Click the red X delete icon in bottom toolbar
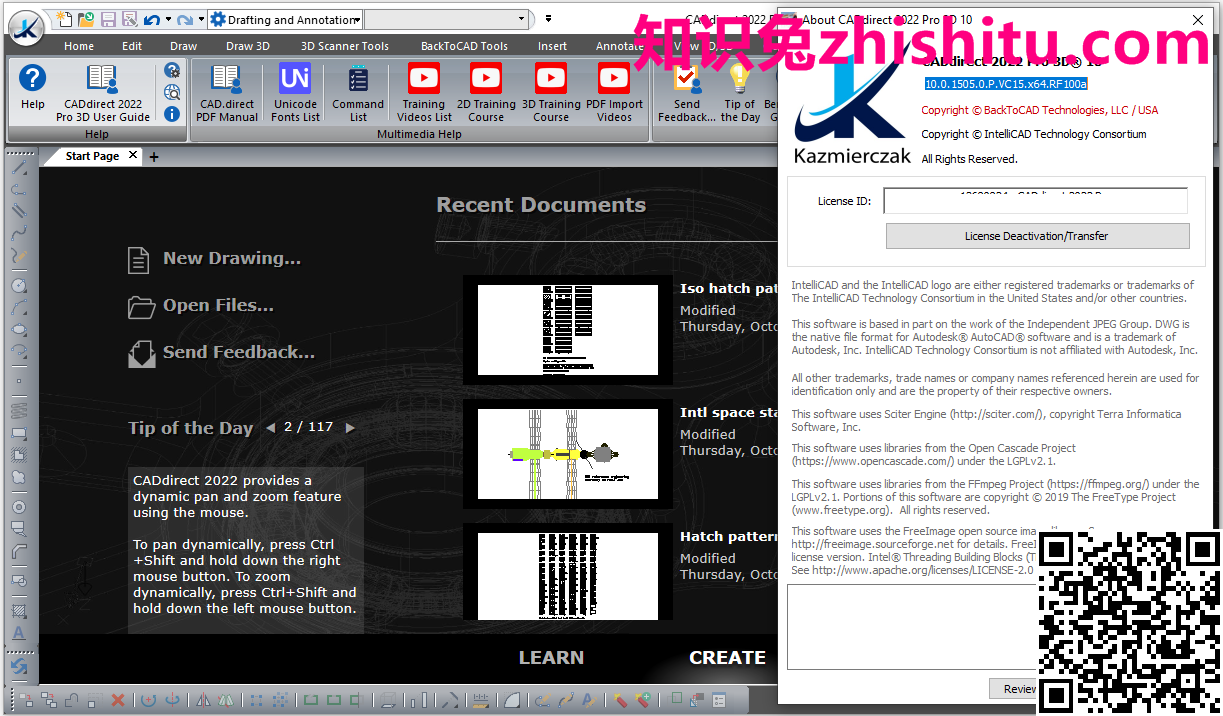This screenshot has width=1223, height=716. click(x=118, y=700)
